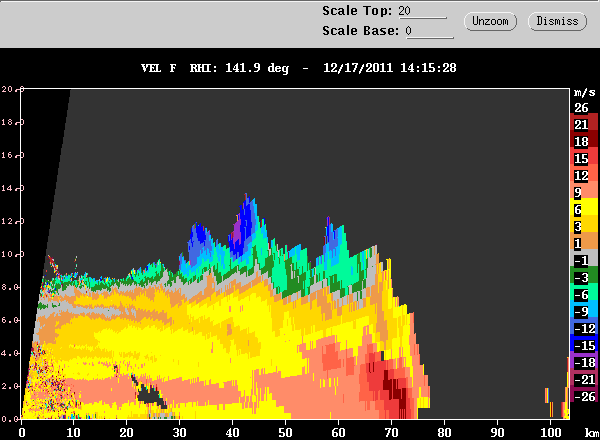Select the -3 m/s green swatch

(584, 275)
